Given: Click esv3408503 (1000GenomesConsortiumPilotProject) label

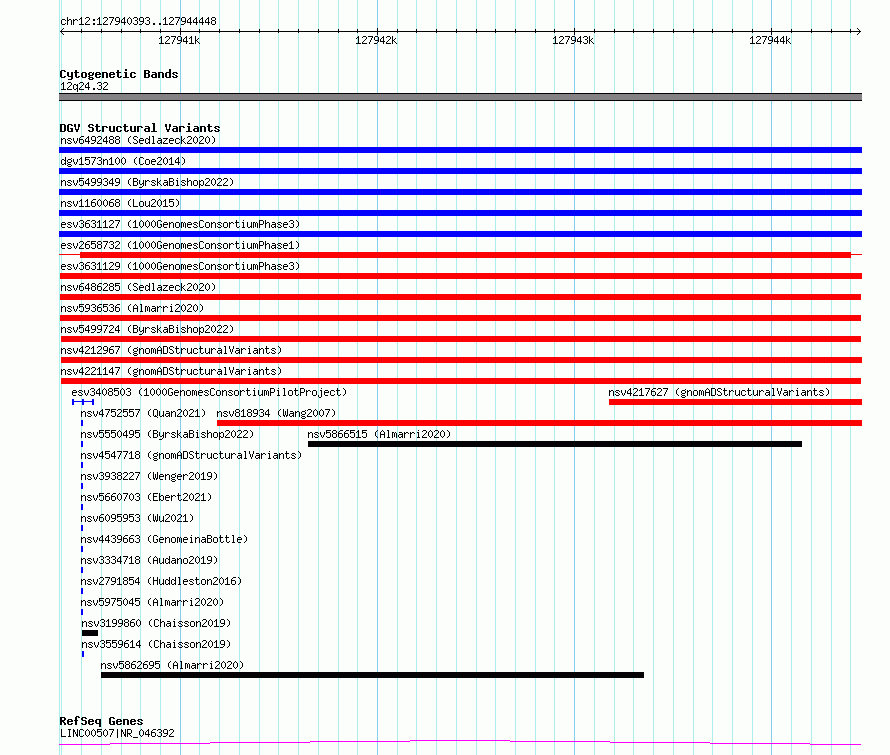Looking at the screenshot, I should 209,392.
